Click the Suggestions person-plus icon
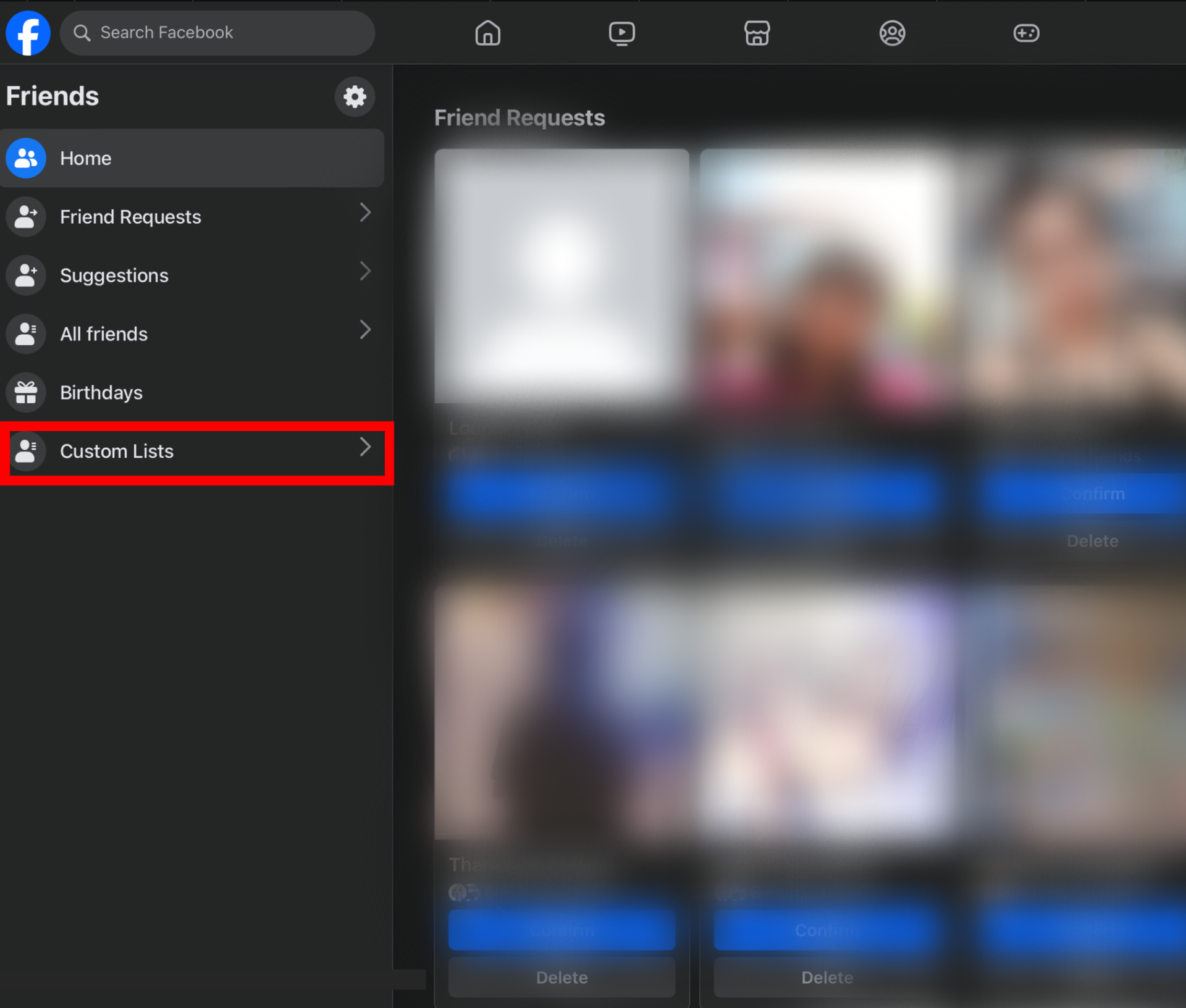Image resolution: width=1186 pixels, height=1008 pixels. tap(26, 275)
